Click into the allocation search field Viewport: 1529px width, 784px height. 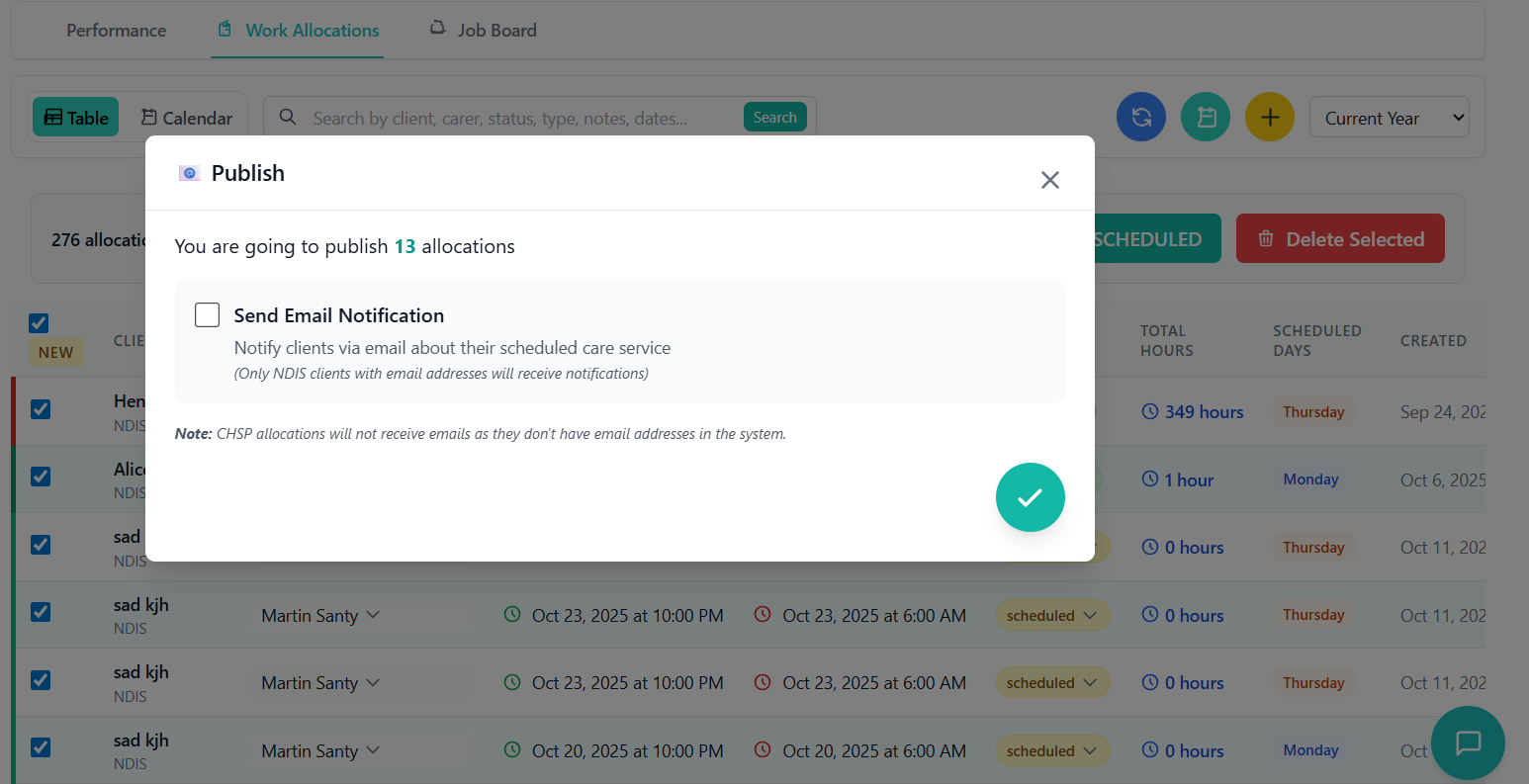[x=514, y=119]
